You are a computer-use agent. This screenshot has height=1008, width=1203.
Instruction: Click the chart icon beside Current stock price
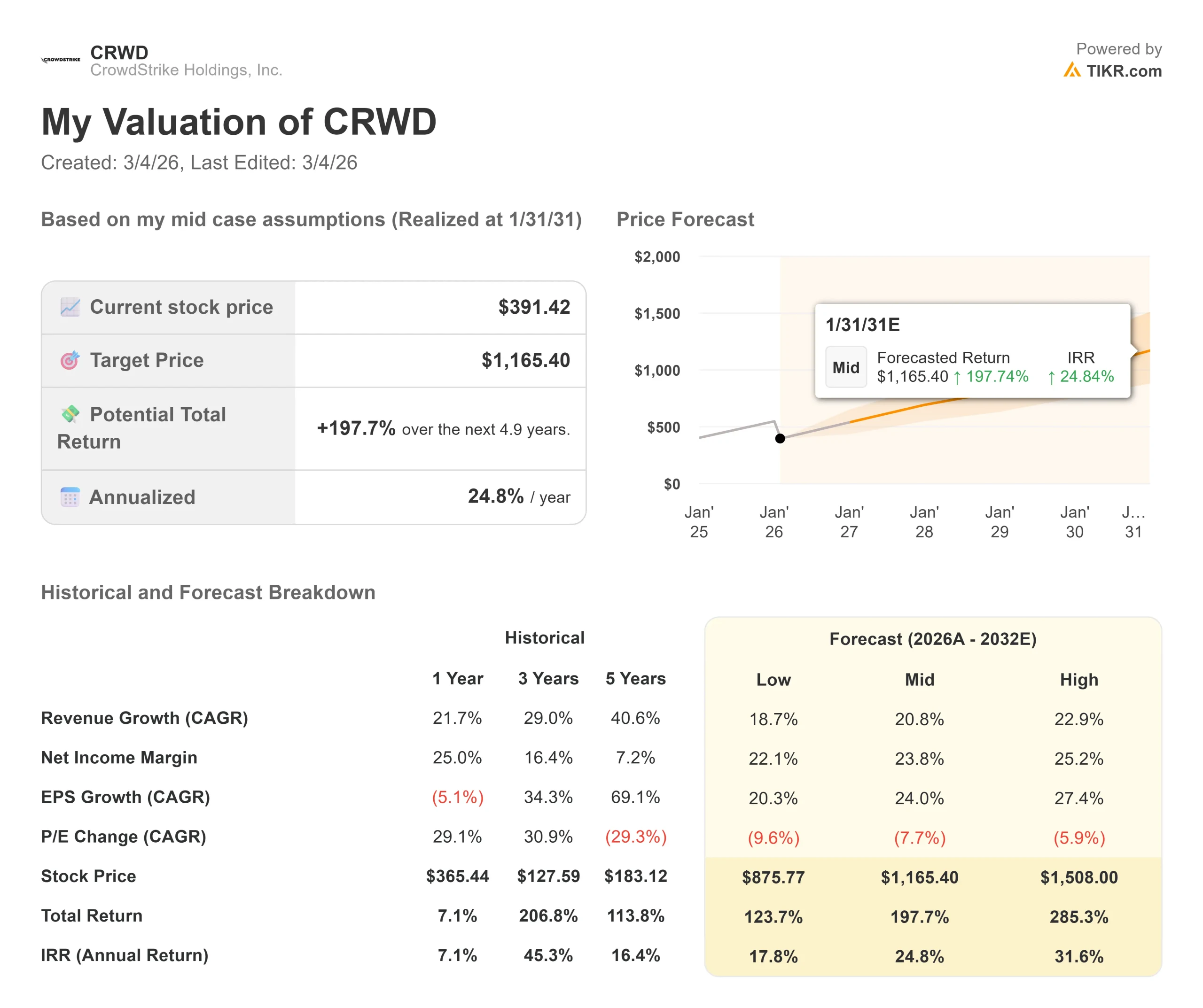[70, 307]
